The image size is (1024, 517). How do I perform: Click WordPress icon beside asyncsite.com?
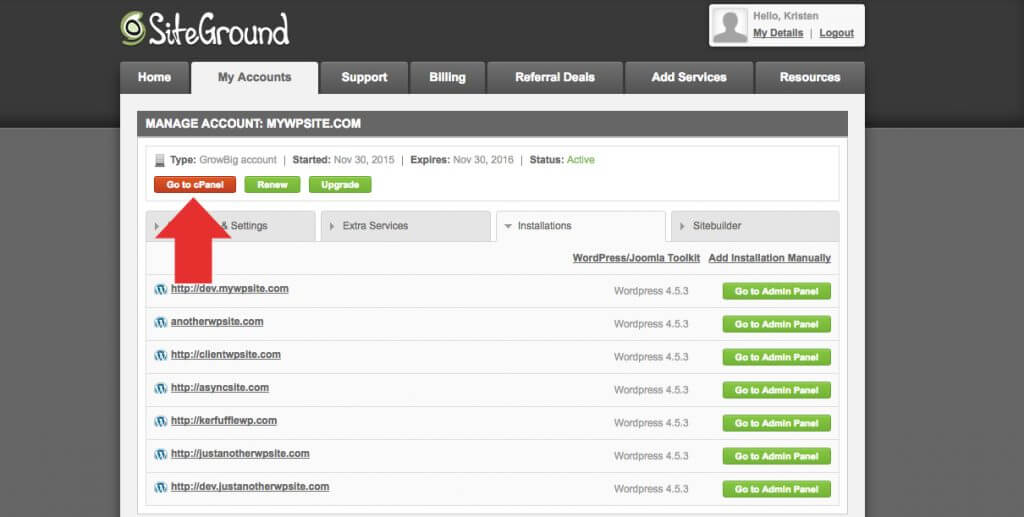[161, 388]
